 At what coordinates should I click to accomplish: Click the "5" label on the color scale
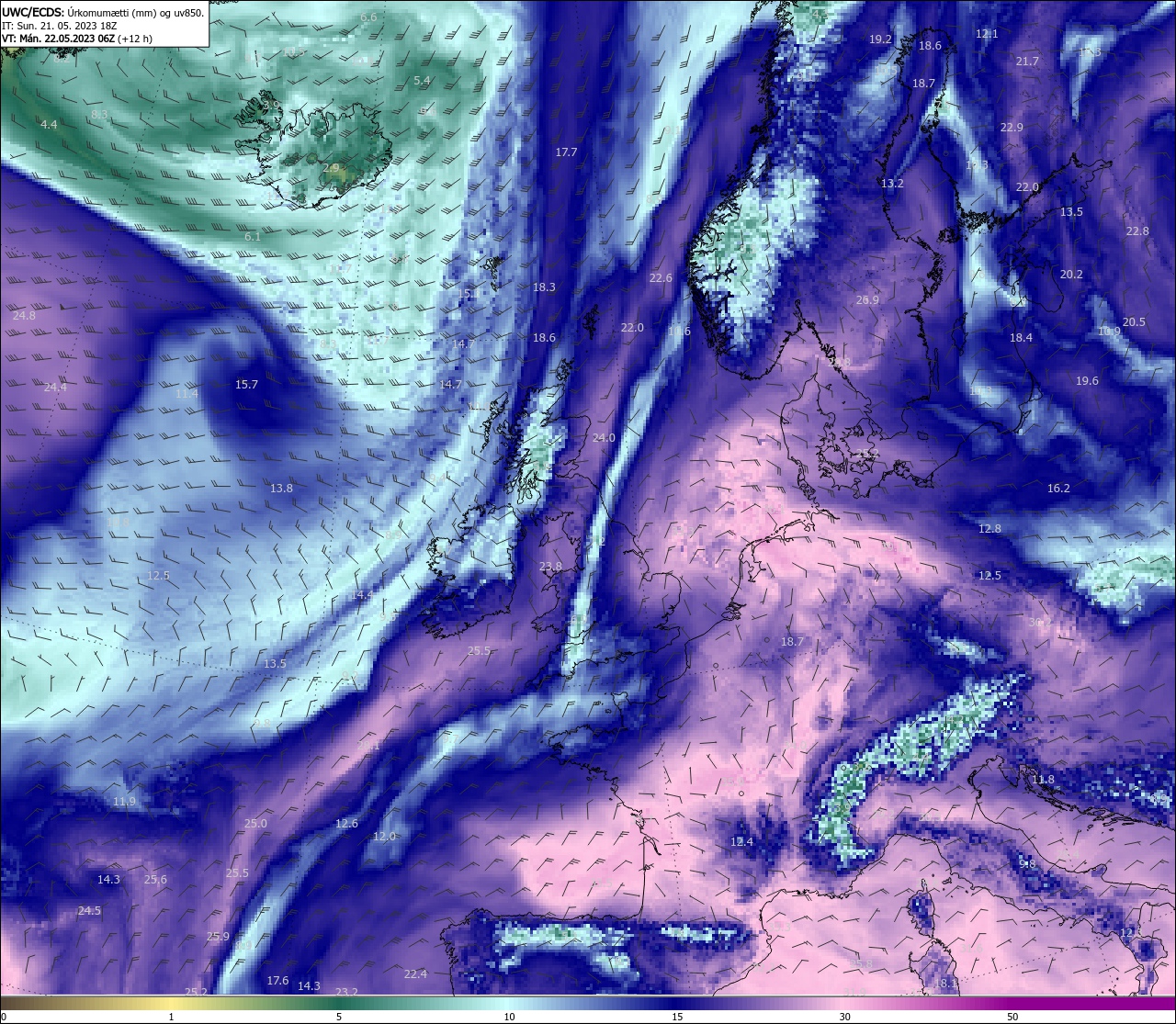click(339, 1017)
